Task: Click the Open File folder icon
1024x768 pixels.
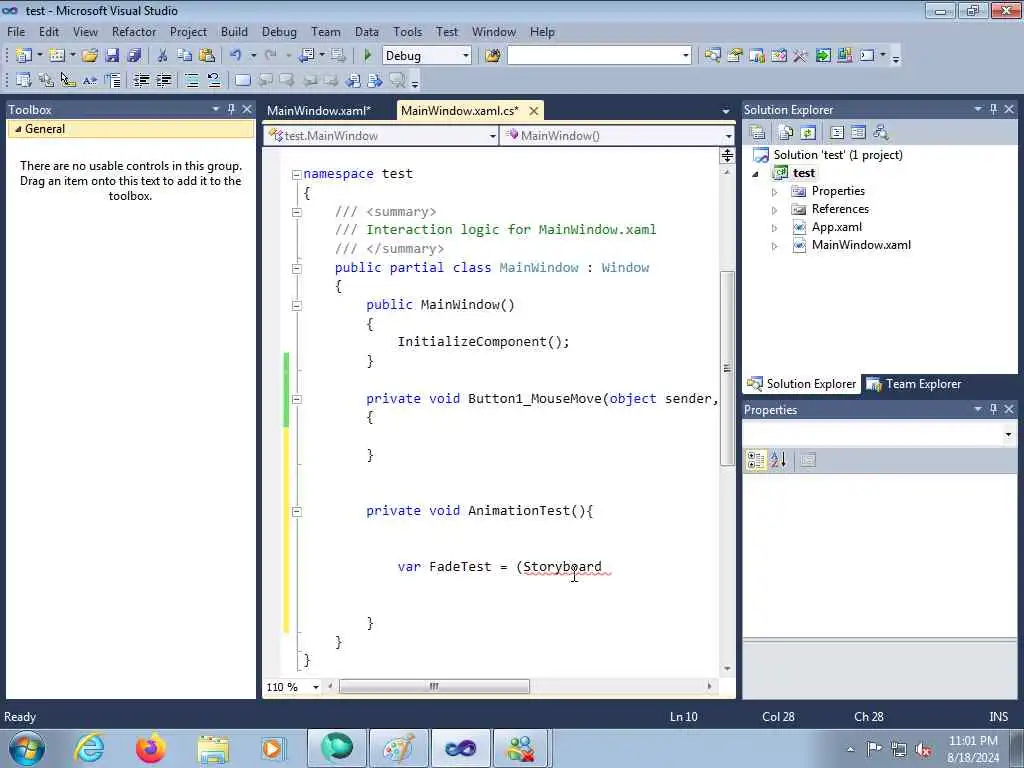Action: [x=89, y=56]
